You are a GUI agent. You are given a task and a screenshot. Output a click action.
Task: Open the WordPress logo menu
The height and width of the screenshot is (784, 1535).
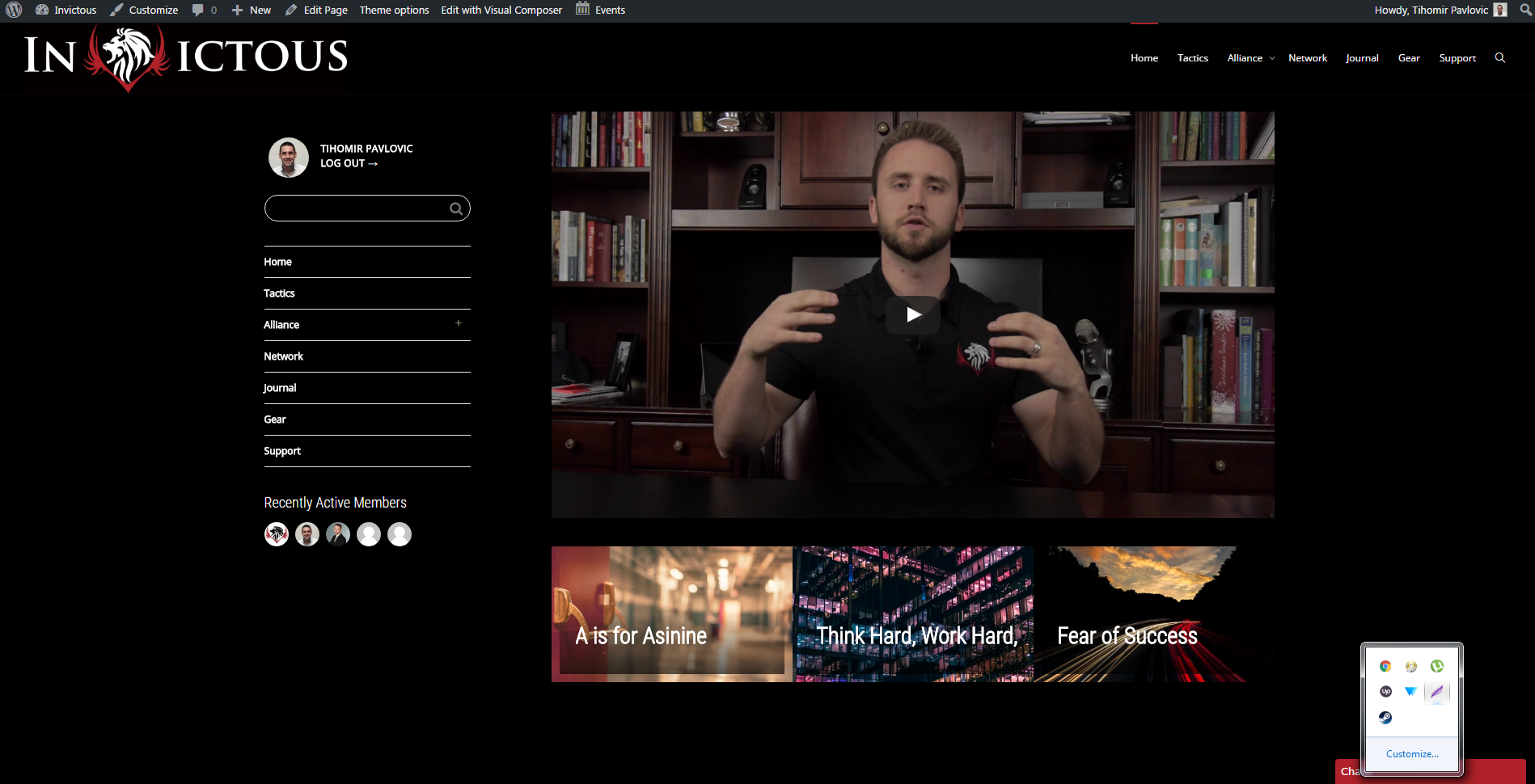click(x=14, y=10)
